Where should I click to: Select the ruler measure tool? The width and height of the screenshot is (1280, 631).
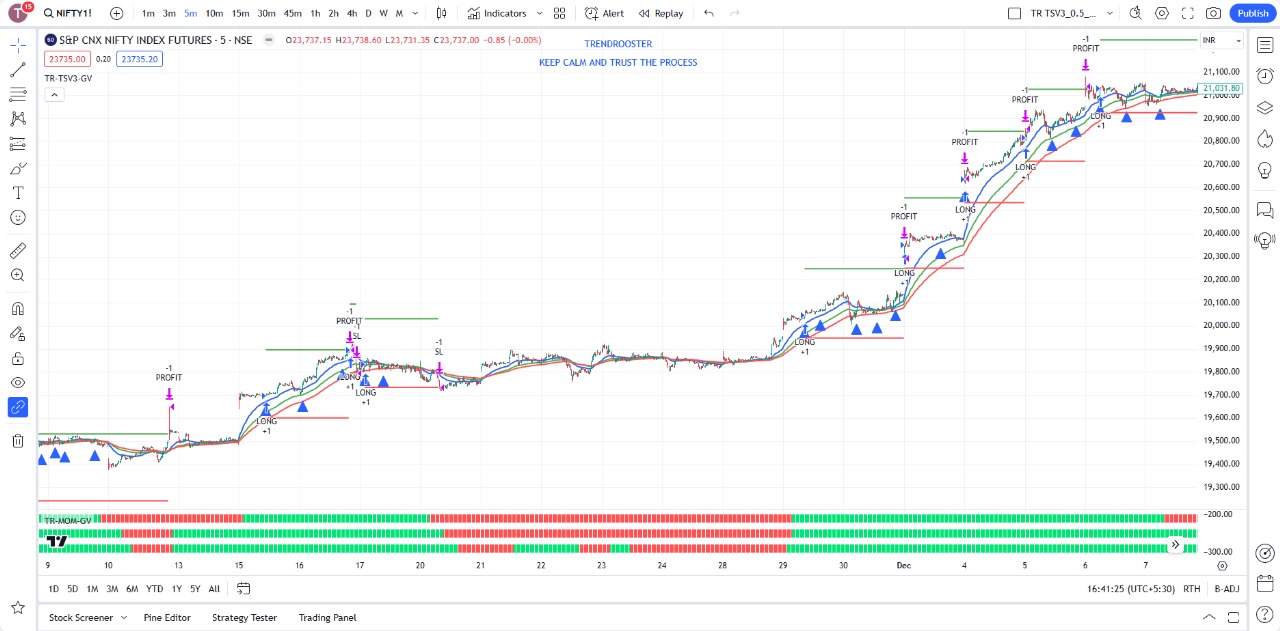point(18,250)
